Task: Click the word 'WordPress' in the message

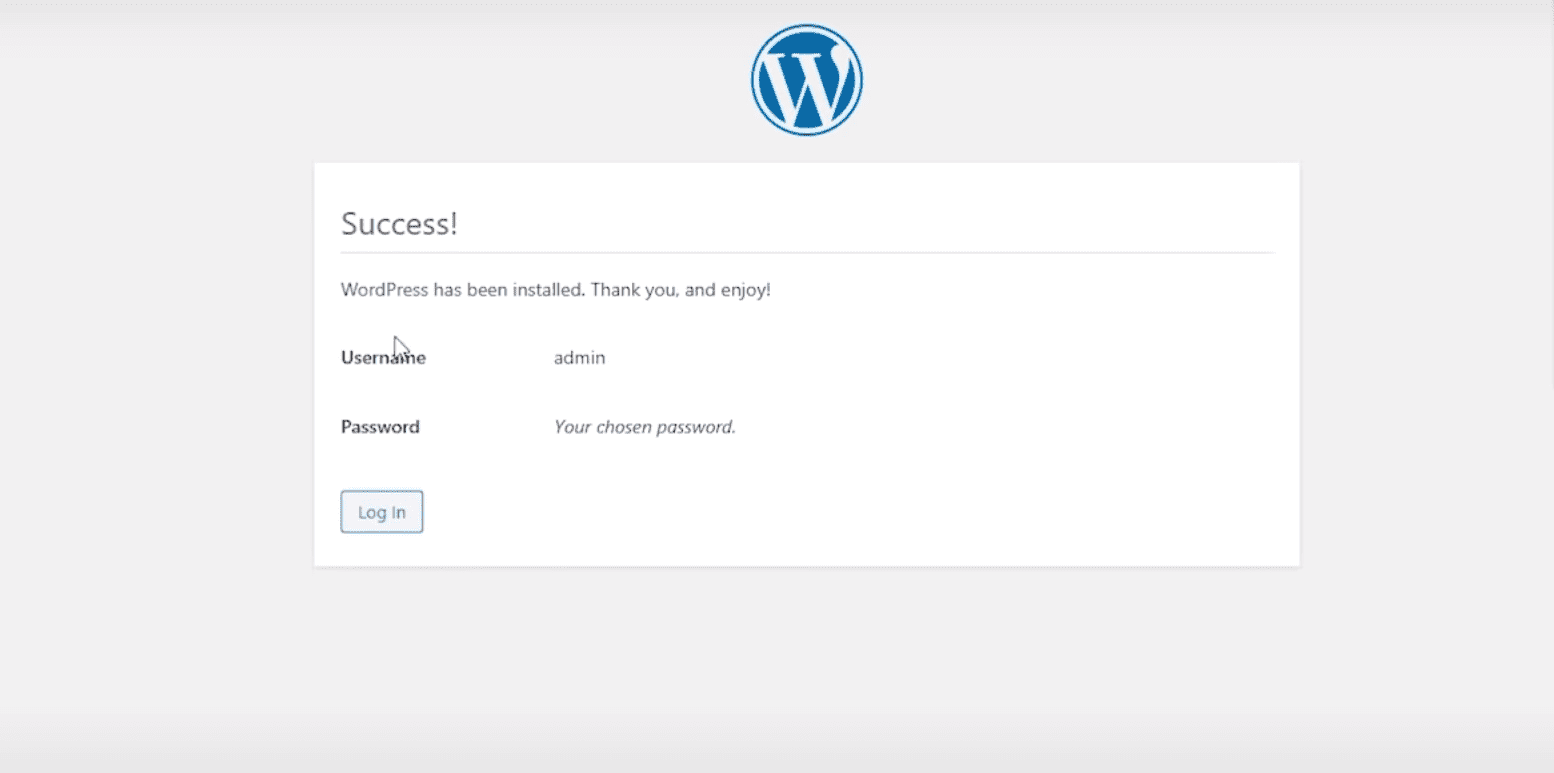Action: coord(385,290)
